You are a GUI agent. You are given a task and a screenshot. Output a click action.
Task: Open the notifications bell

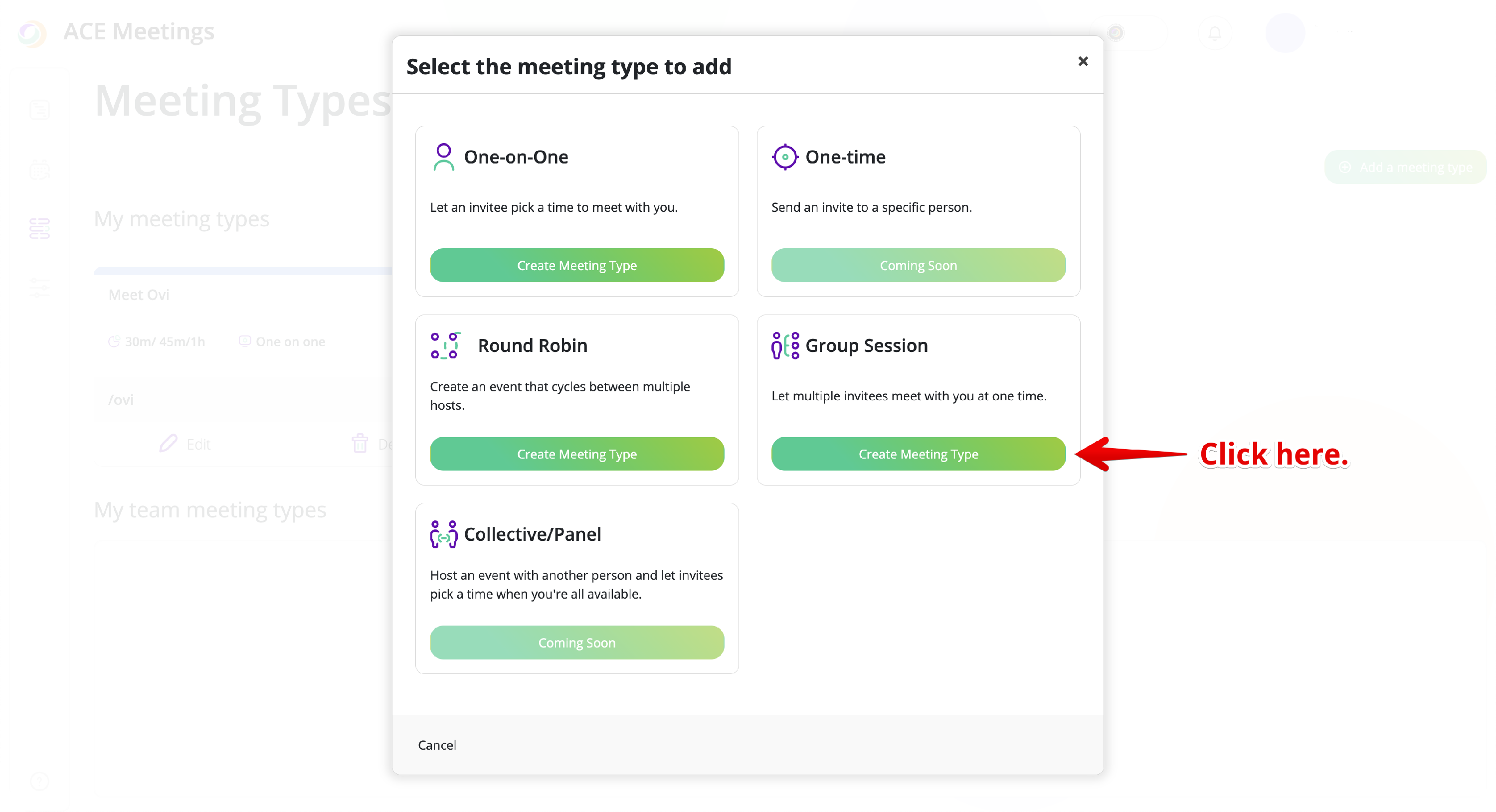pos(1214,33)
